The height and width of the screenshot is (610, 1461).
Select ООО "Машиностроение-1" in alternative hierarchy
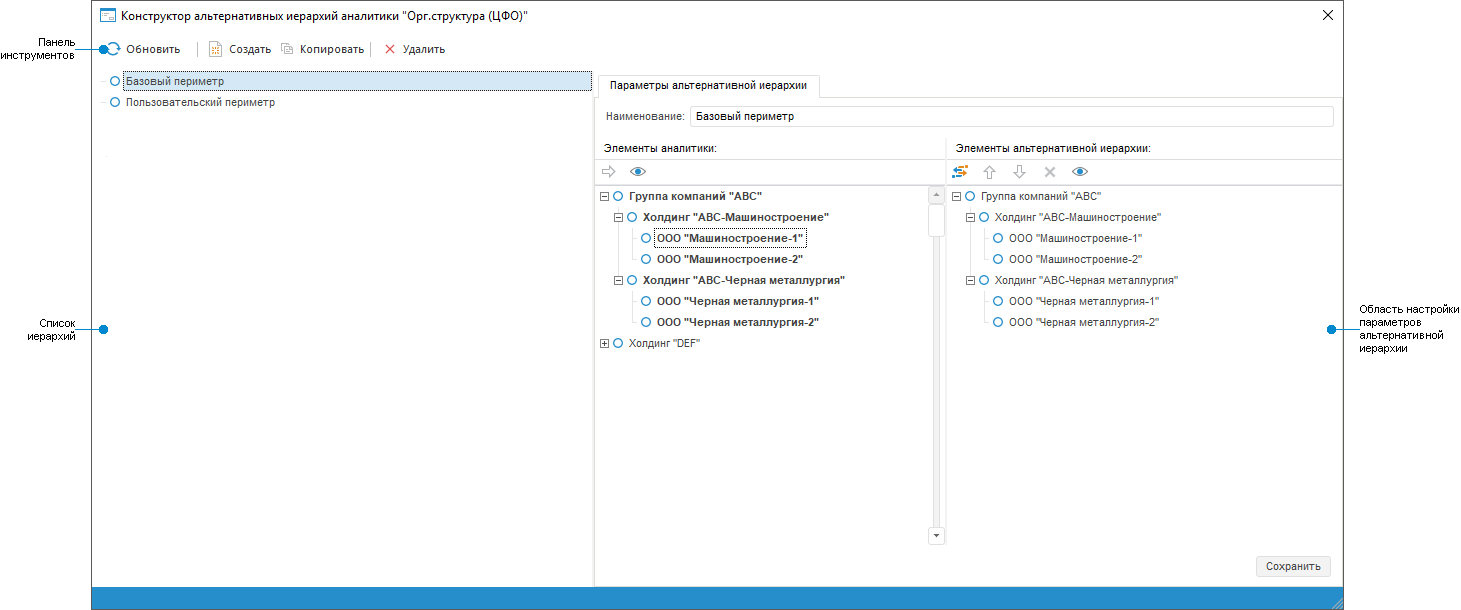pyautogui.click(x=1075, y=238)
